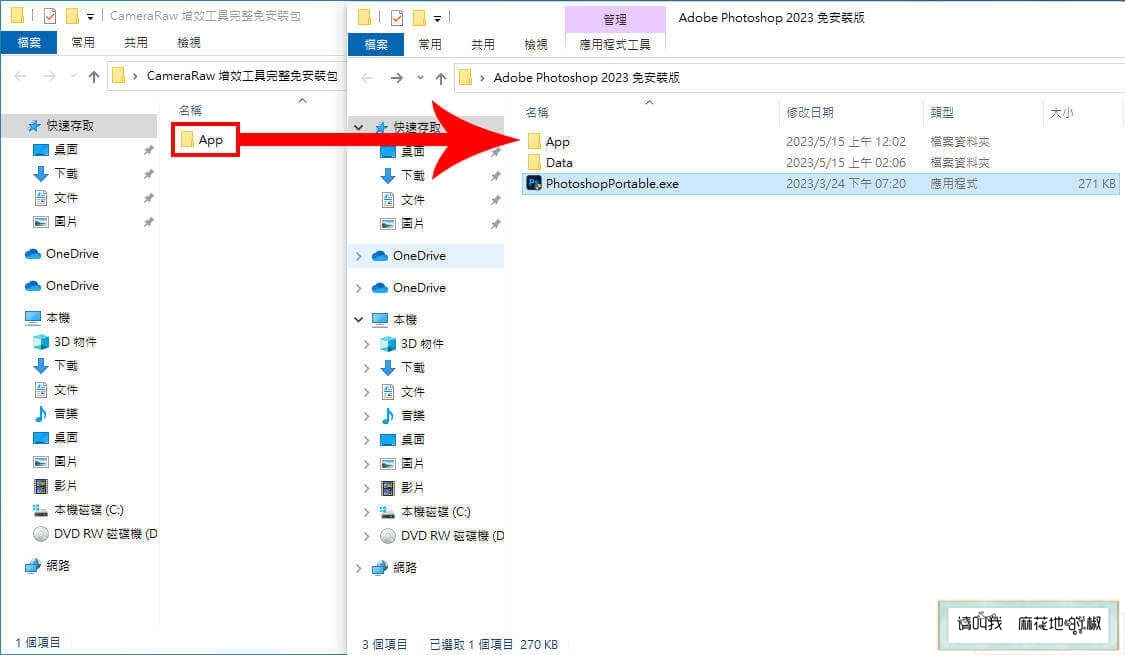Click address bar path in Photoshop window
Viewport: 1125px width, 655px height.
tap(586, 77)
